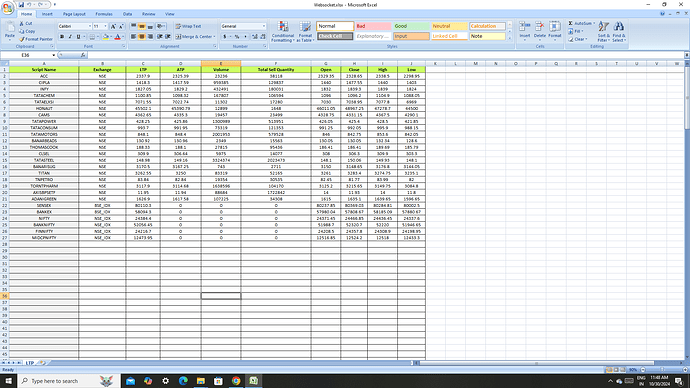Select the Conditional Formatting icon

283,27
